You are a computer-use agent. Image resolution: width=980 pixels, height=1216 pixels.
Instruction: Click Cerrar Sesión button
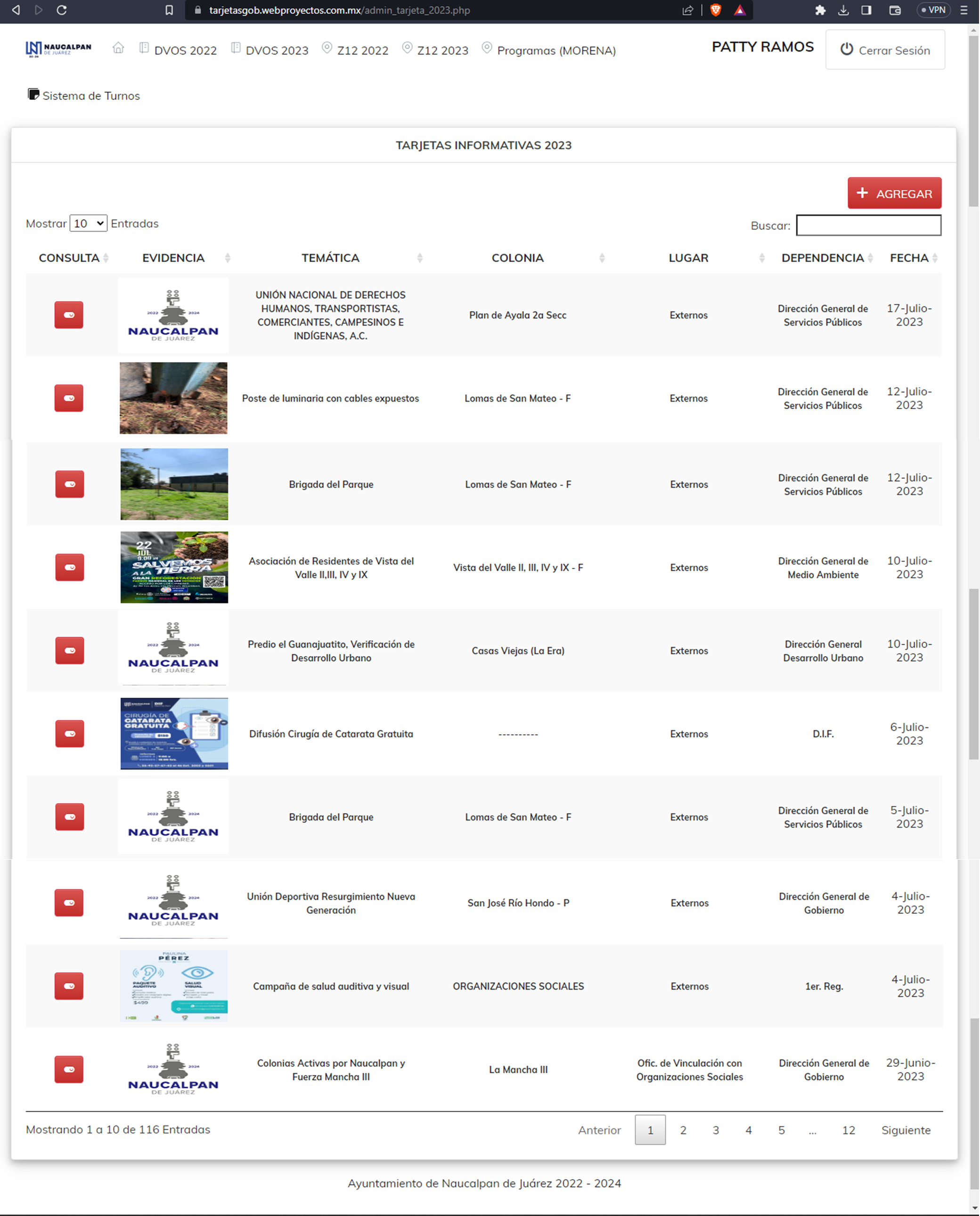click(x=885, y=50)
